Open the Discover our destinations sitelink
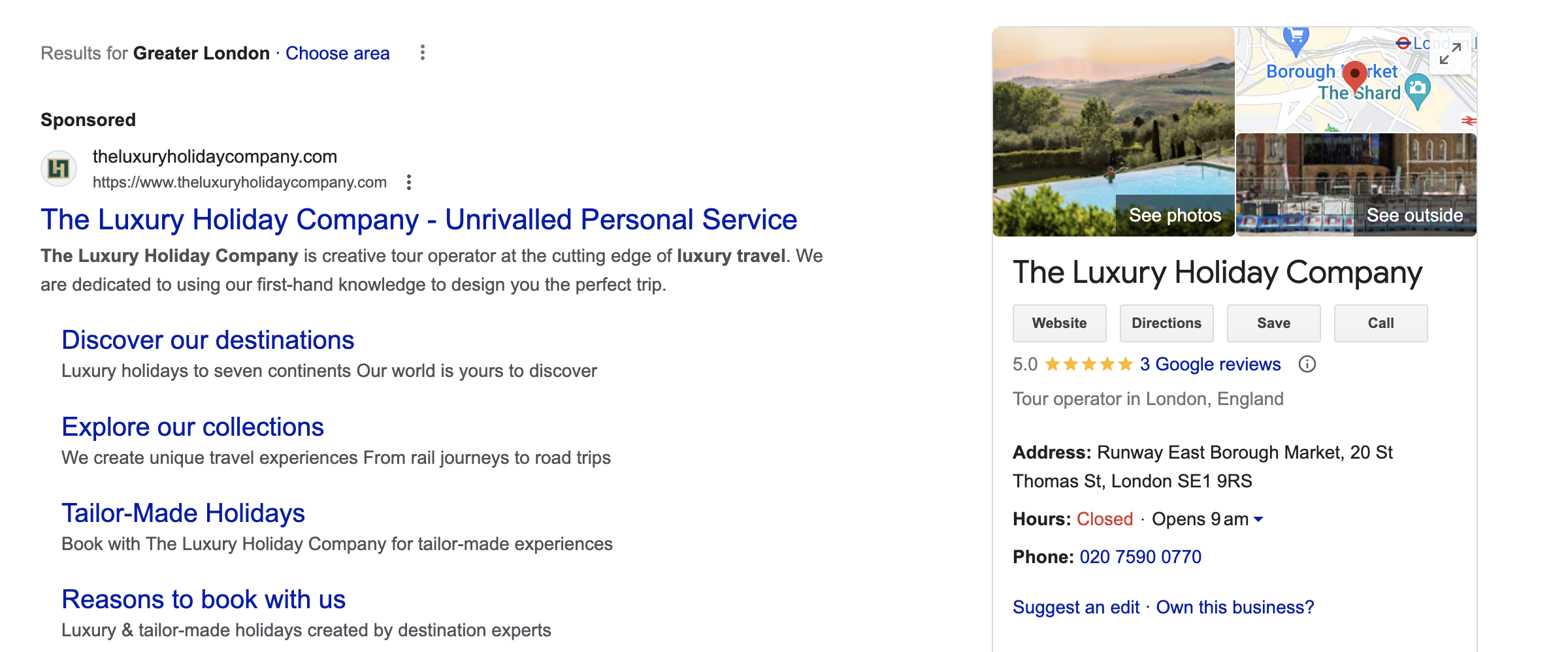This screenshot has height=652, width=1568. pyautogui.click(x=208, y=340)
